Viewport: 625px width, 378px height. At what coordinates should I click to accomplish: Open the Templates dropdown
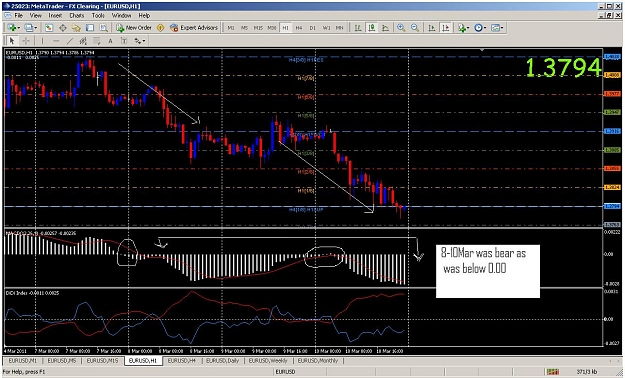pyautogui.click(x=497, y=28)
